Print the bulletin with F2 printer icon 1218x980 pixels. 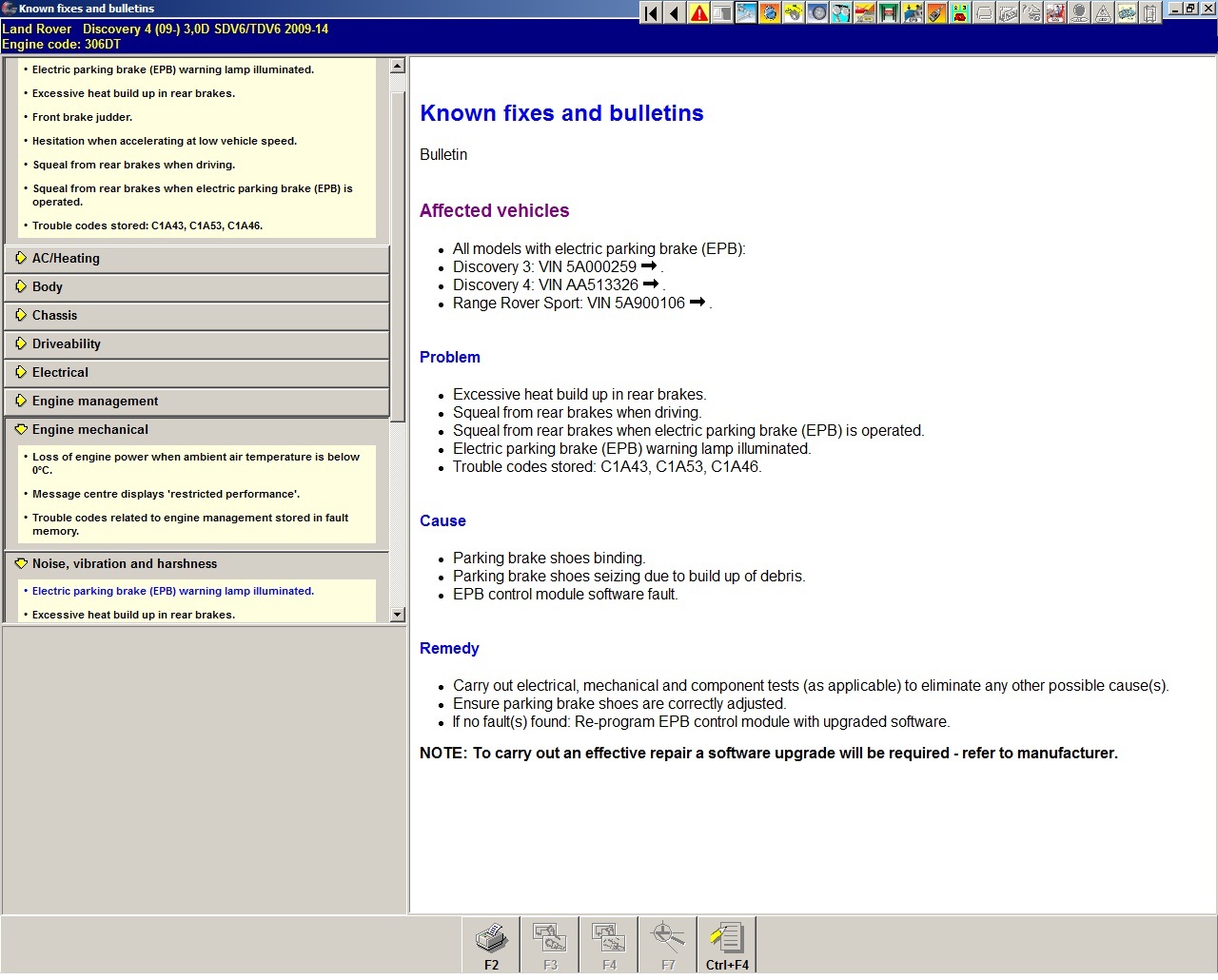[491, 945]
